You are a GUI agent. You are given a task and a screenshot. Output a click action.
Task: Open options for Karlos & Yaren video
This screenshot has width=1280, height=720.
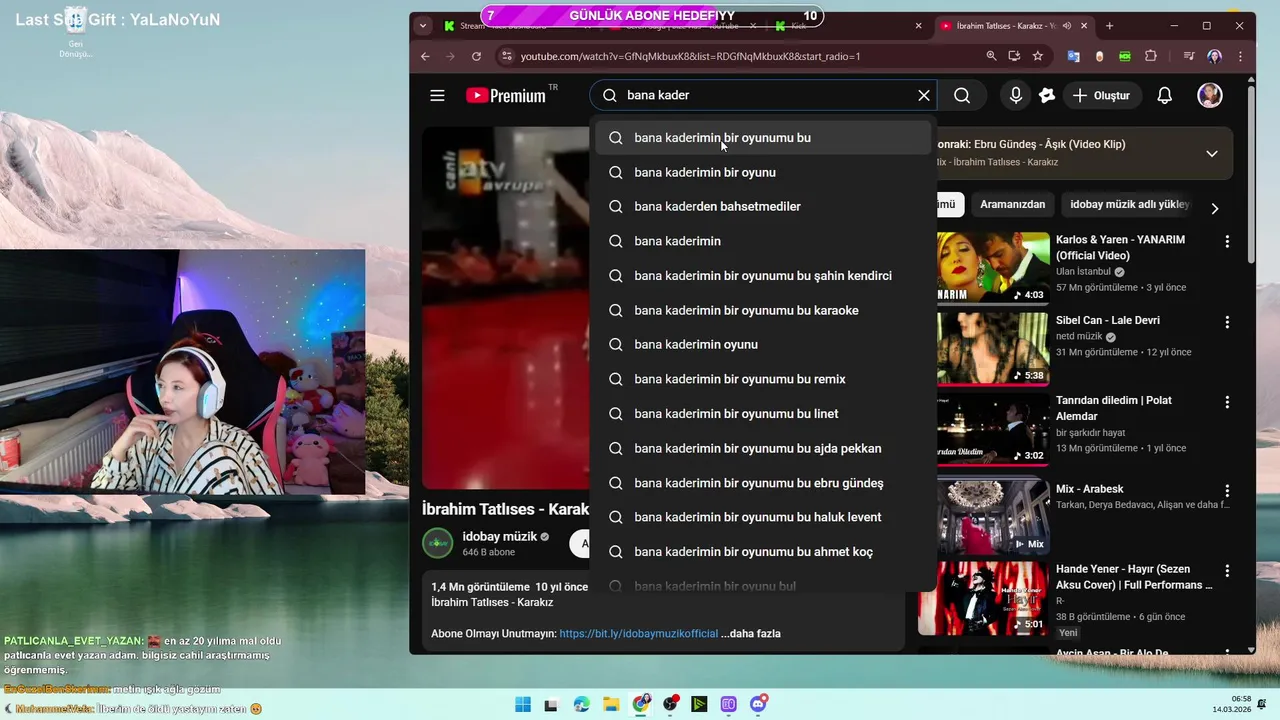pyautogui.click(x=1227, y=242)
